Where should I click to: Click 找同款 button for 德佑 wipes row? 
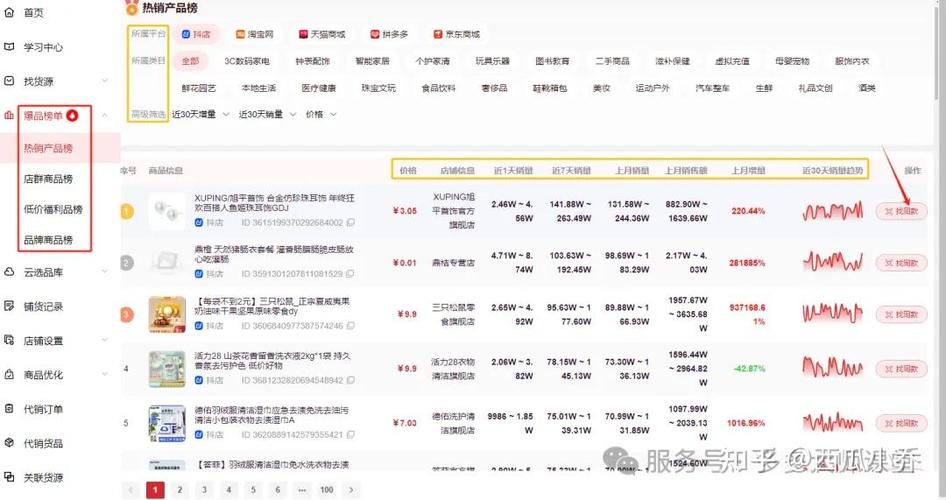[901, 423]
